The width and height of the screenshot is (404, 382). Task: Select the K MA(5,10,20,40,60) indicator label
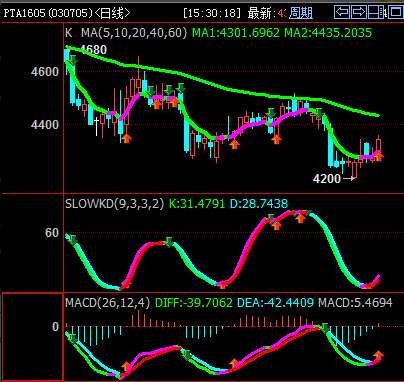point(126,33)
